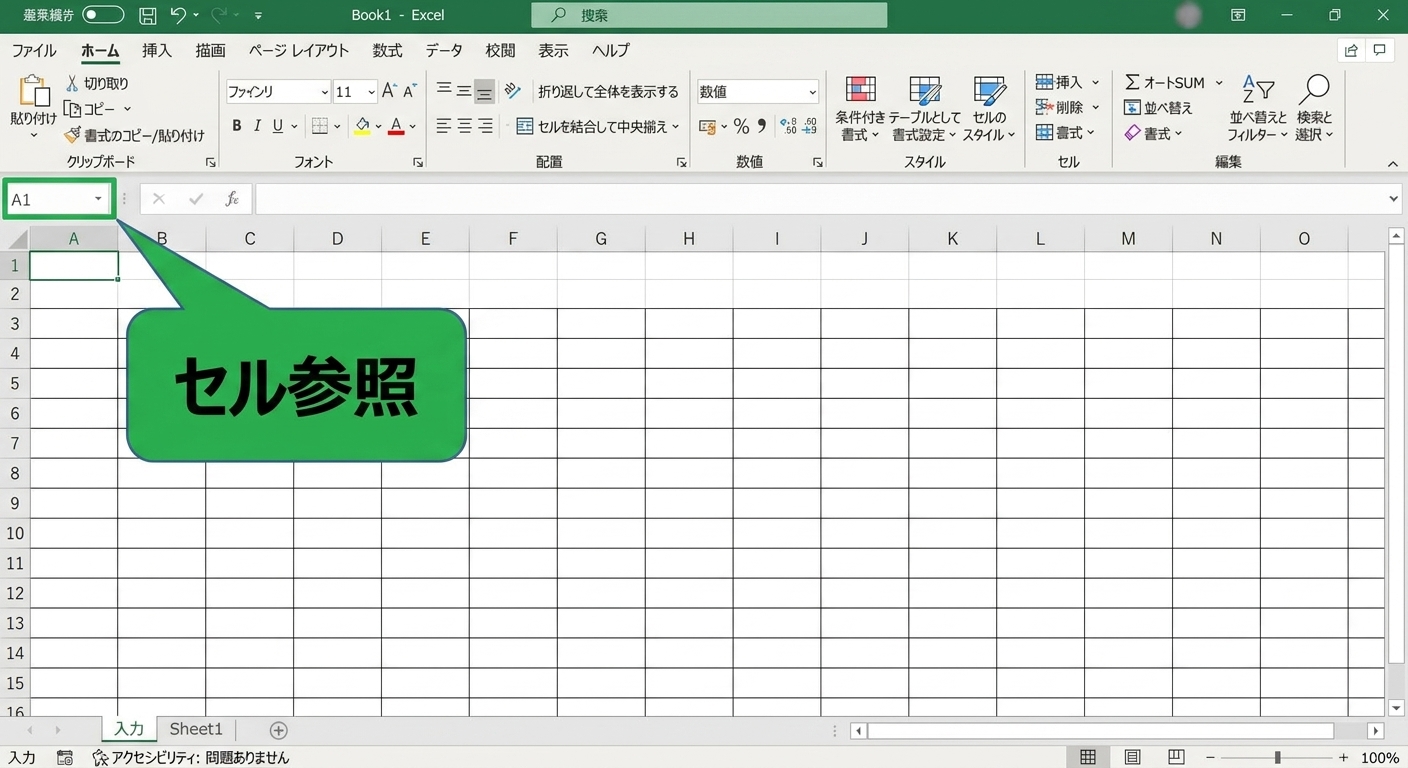Screen dimensions: 1408x768
Task: Switch to the 挿入 ribbon tab
Action: pyautogui.click(x=157, y=51)
